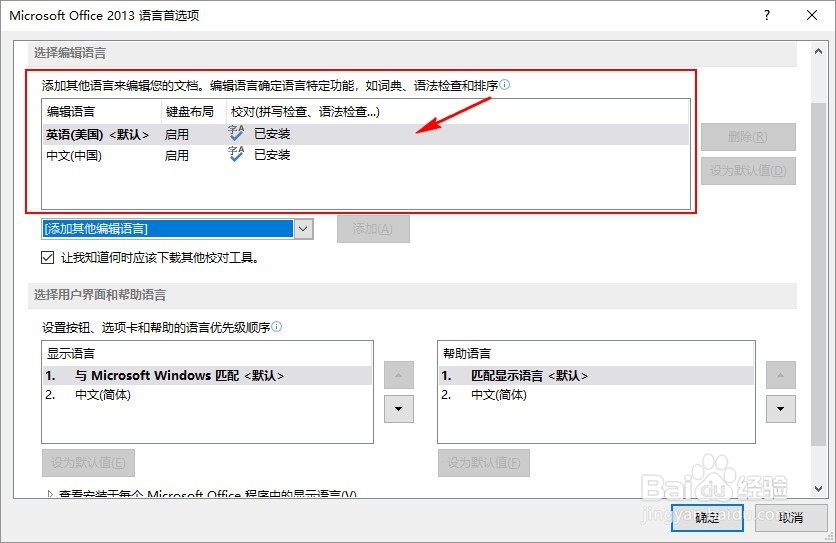Screen dimensions: 836x543
Task: Click the 添加(A) button
Action: (373, 229)
